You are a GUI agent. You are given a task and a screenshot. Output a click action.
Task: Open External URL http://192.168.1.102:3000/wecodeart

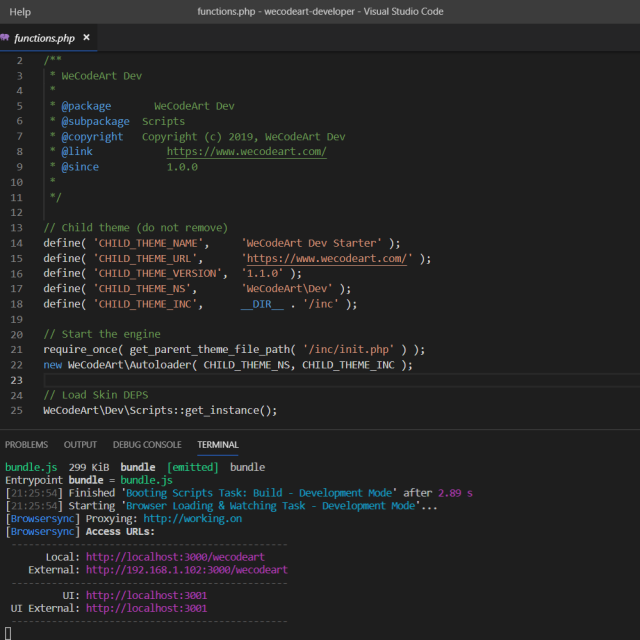coord(187,570)
